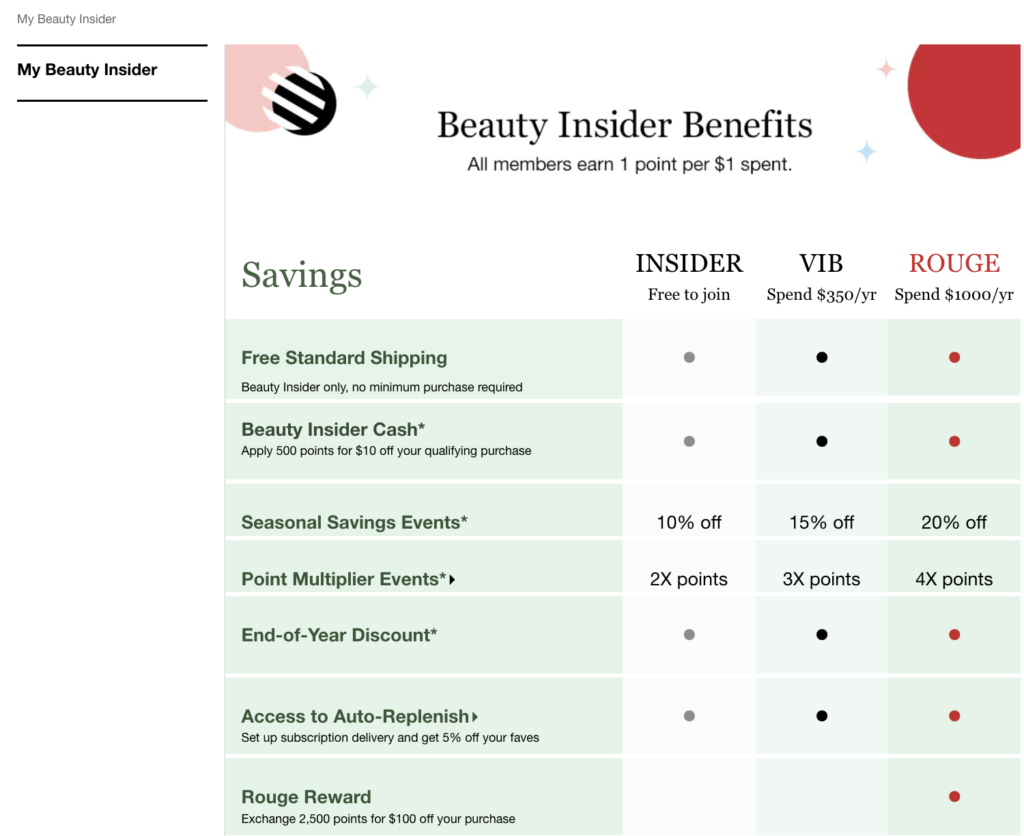Expand the Point Multiplier Events details

[x=453, y=579]
